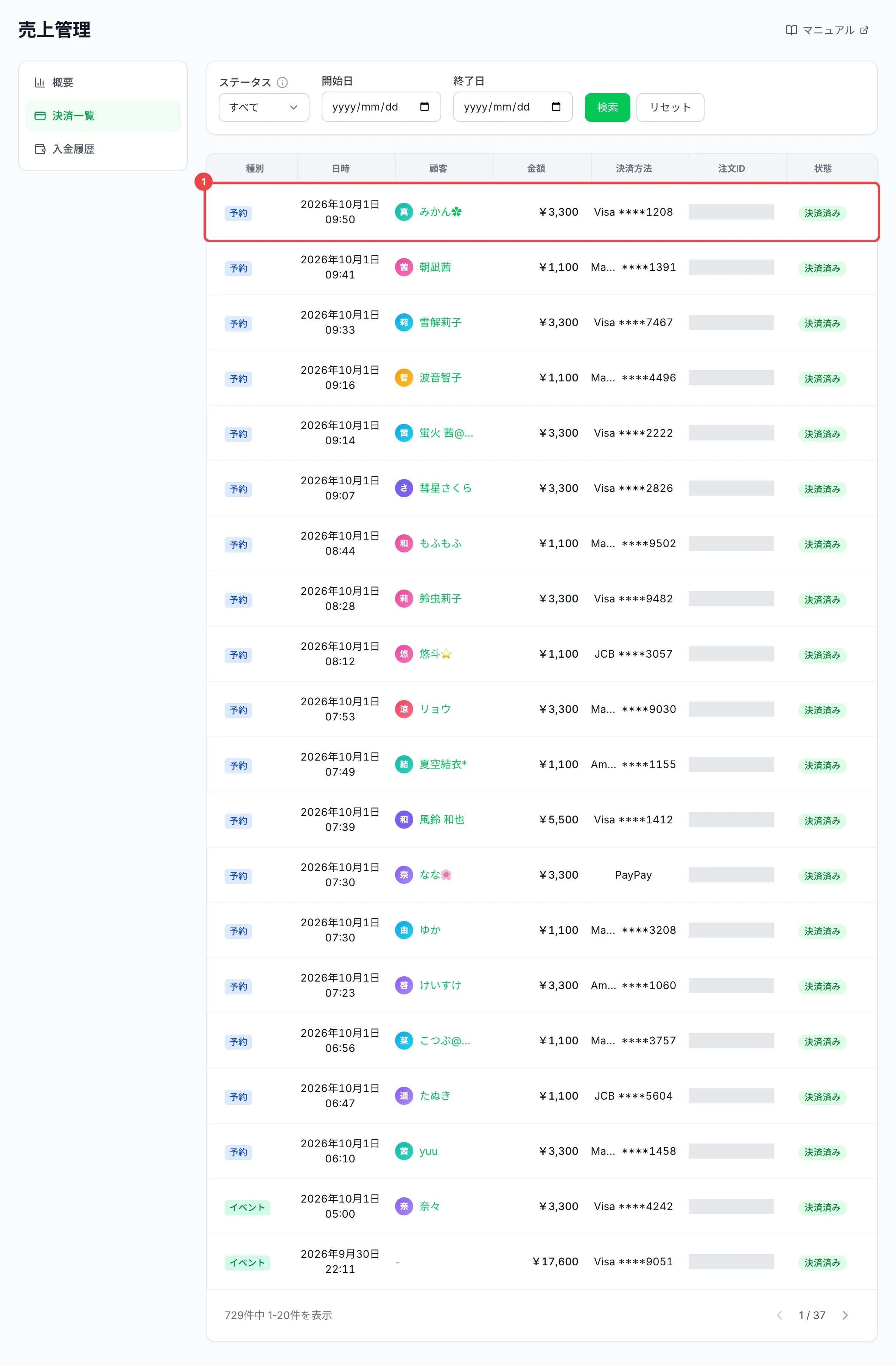Click the JCB ****3057 cell
The height and width of the screenshot is (1366, 896).
point(633,654)
